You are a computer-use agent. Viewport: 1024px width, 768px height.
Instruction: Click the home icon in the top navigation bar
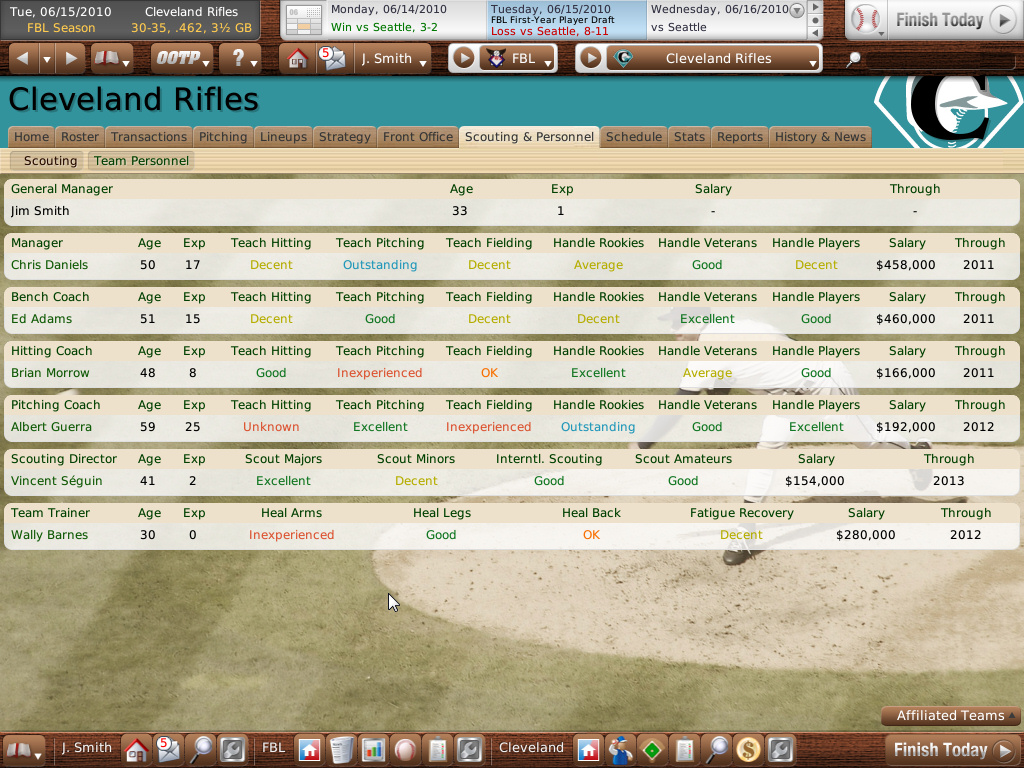pos(297,59)
